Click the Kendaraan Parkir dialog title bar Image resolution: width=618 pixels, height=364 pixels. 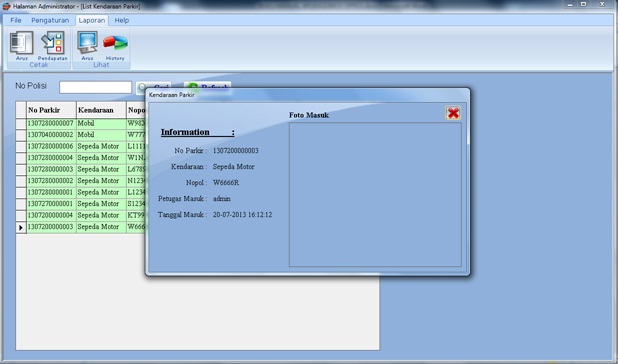coord(307,95)
